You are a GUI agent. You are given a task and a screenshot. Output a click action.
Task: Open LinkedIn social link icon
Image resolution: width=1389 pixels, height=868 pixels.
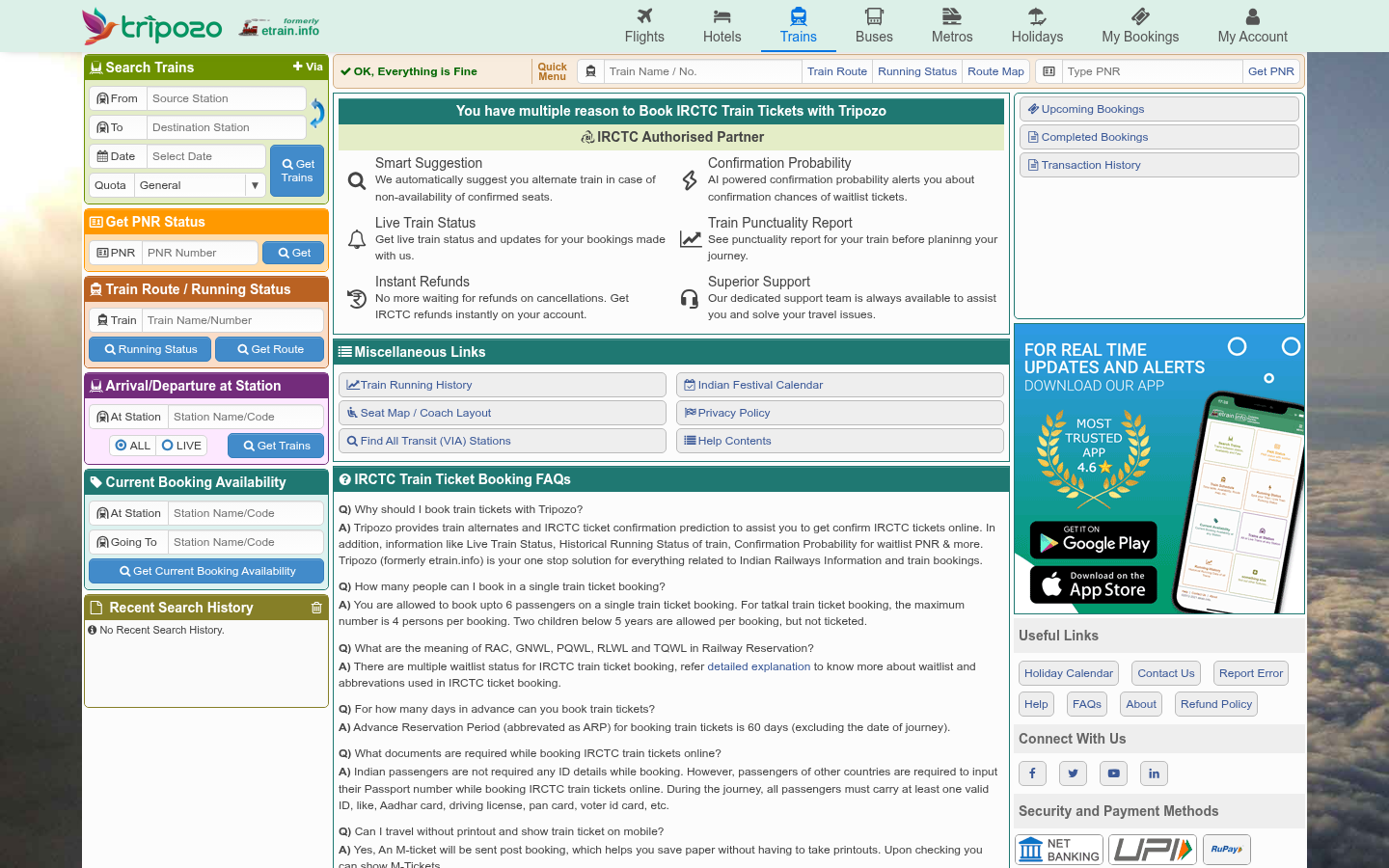click(x=1154, y=773)
